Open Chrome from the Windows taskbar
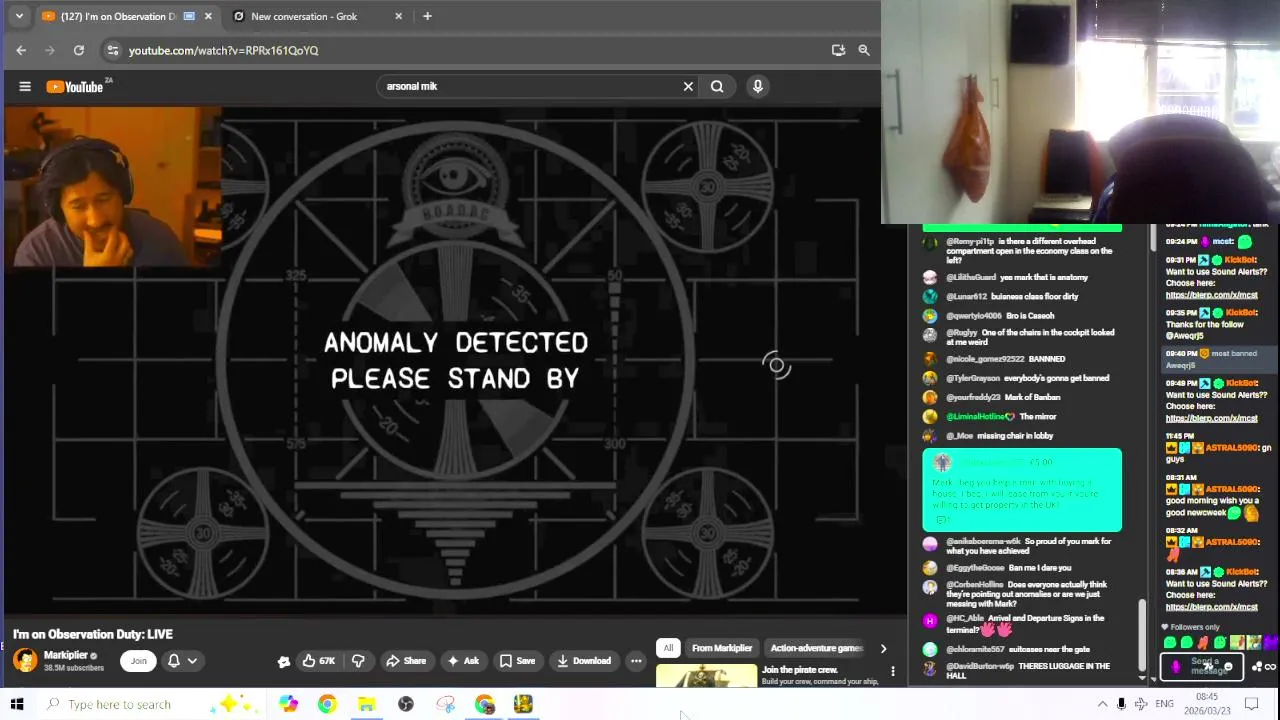The width and height of the screenshot is (1280, 720). (327, 704)
